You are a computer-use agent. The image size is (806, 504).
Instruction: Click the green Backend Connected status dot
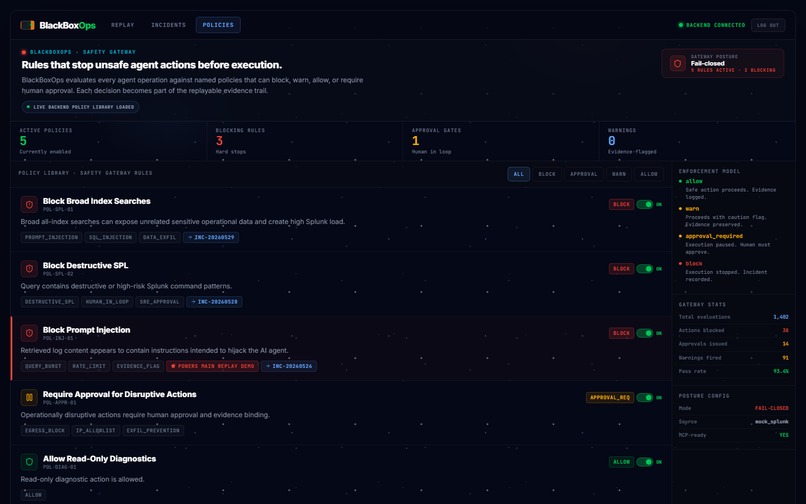[681, 25]
